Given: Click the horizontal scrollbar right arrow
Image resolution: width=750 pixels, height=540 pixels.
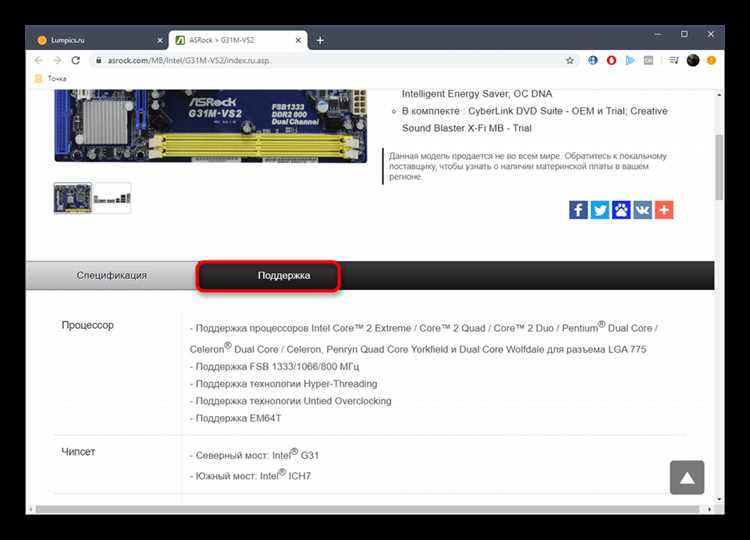Looking at the screenshot, I should [709, 509].
